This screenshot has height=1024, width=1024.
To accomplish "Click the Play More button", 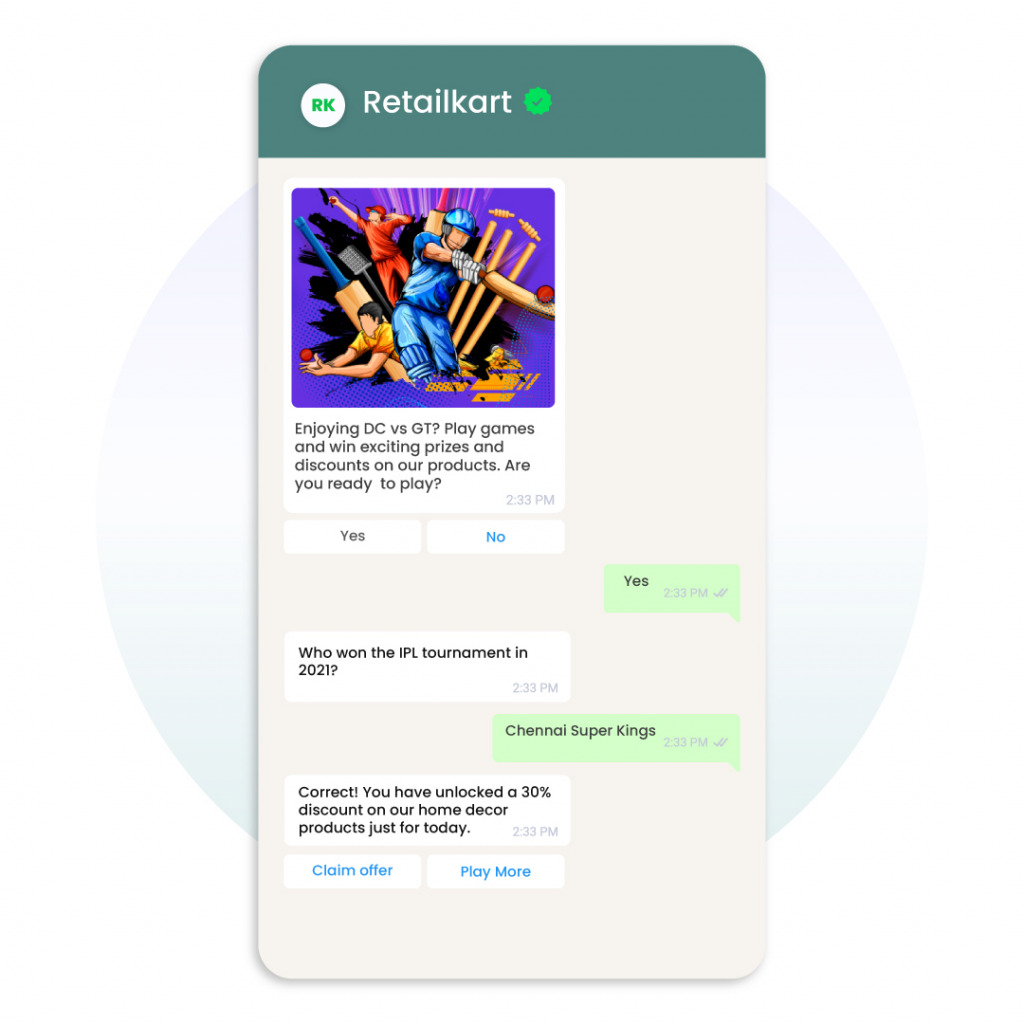I will tap(496, 871).
